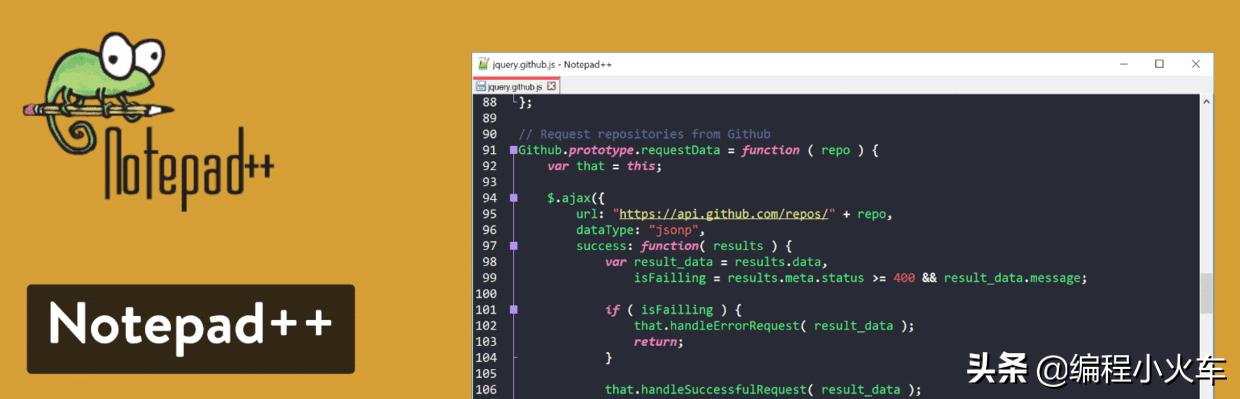
Task: Maximize the Notepad++ window
Action: (1159, 64)
